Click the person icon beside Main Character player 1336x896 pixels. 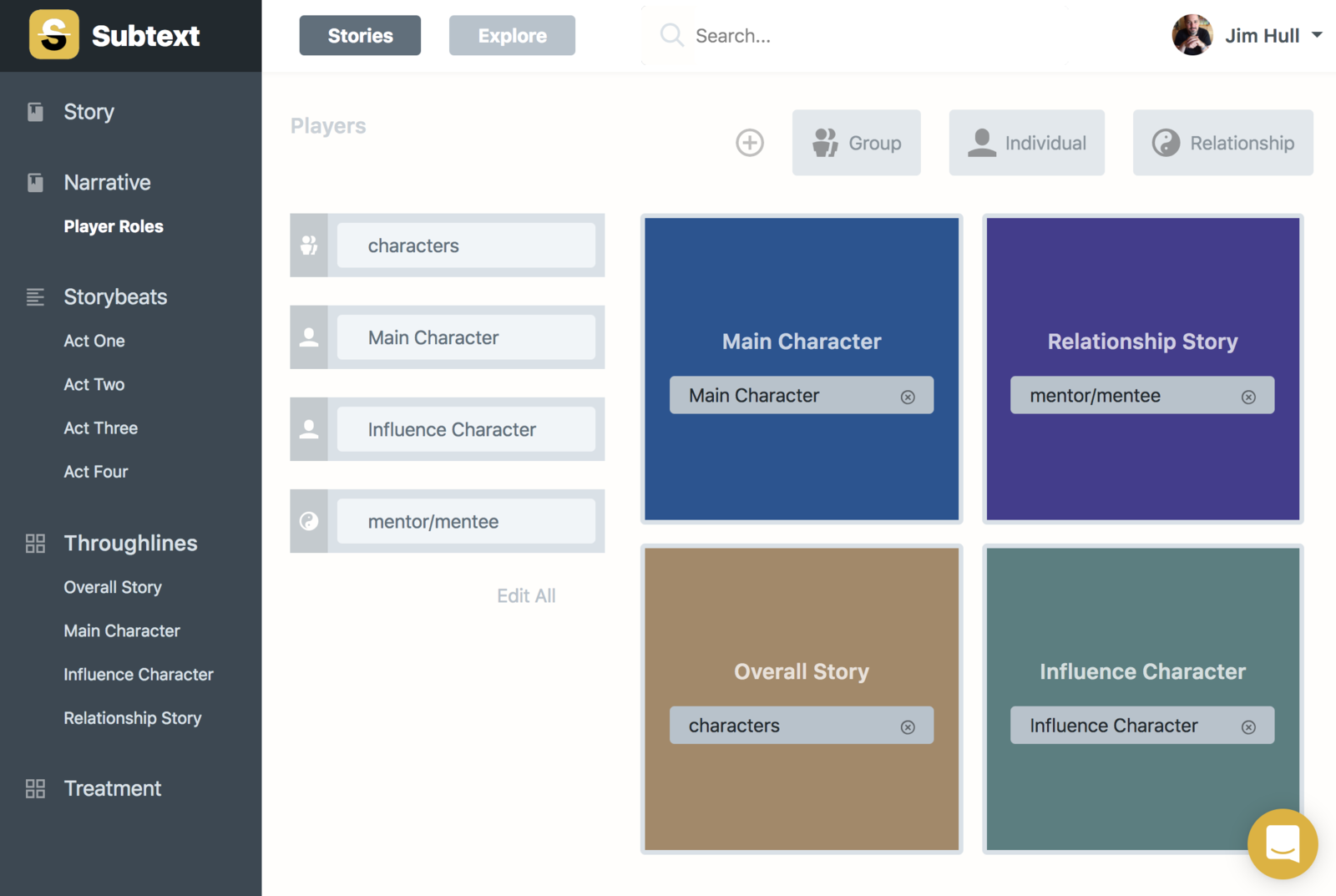point(309,337)
